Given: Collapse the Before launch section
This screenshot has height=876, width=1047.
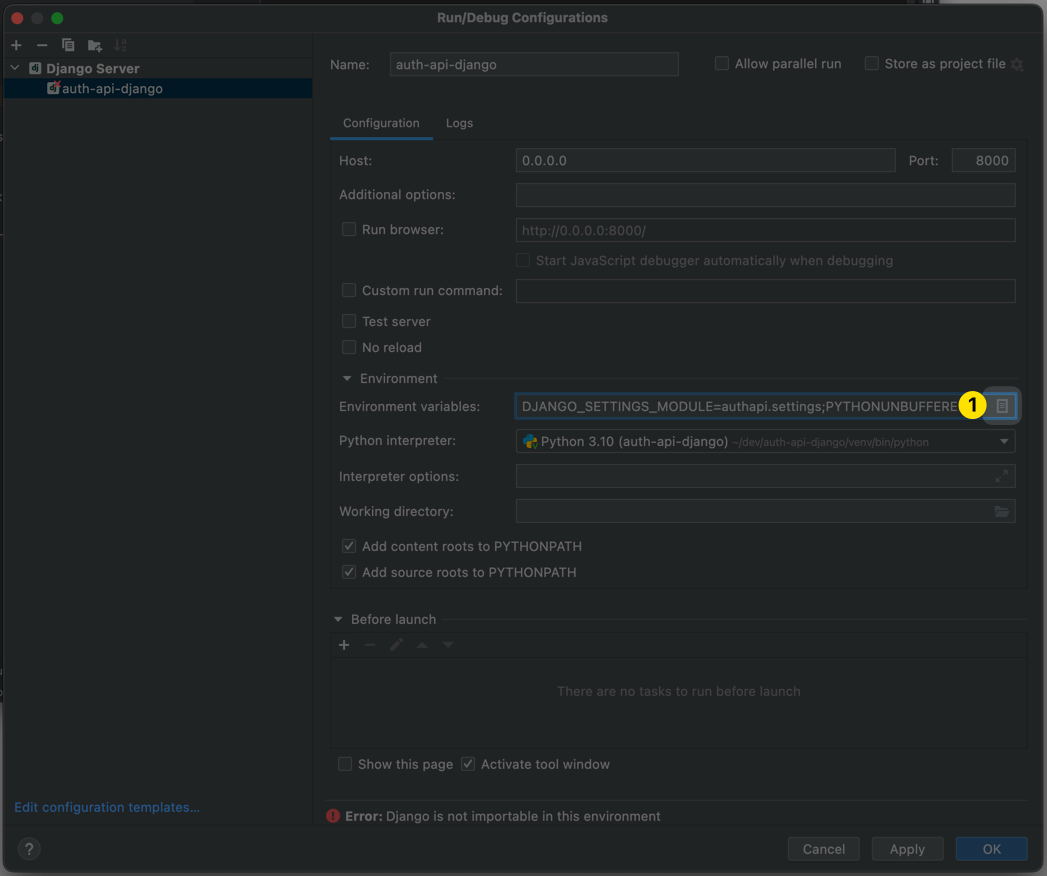Looking at the screenshot, I should pyautogui.click(x=338, y=620).
